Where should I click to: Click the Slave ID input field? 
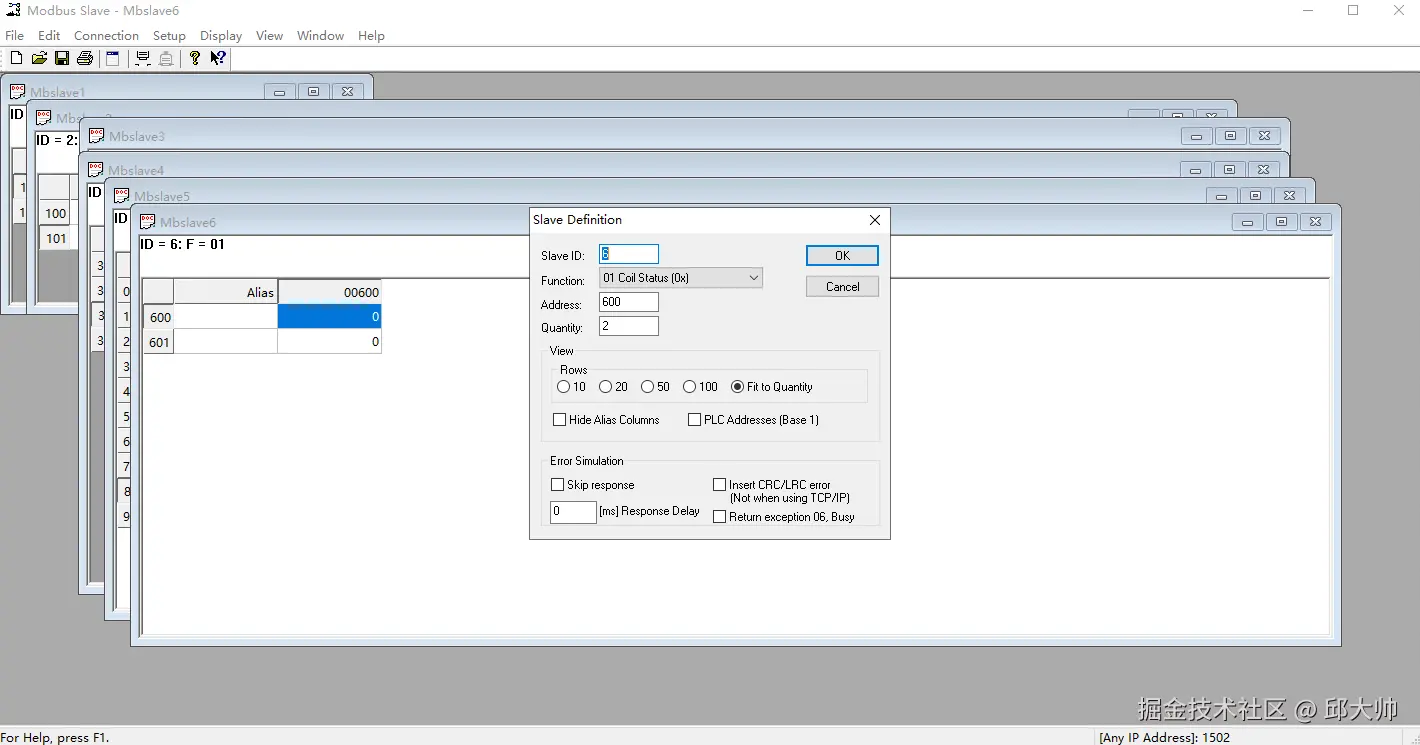pyautogui.click(x=629, y=255)
